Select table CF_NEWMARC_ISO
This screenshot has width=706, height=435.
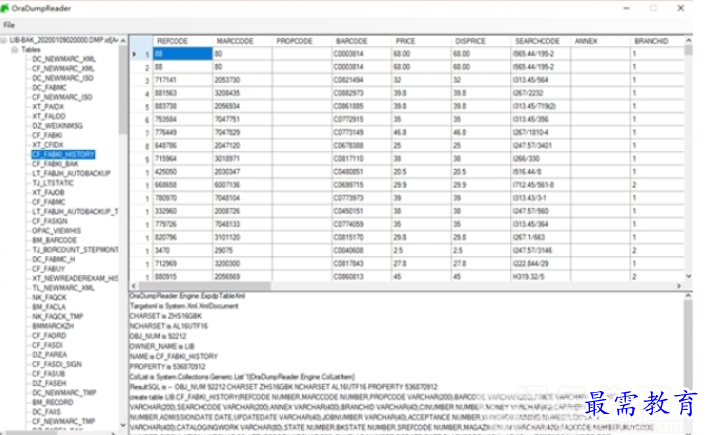point(62,97)
